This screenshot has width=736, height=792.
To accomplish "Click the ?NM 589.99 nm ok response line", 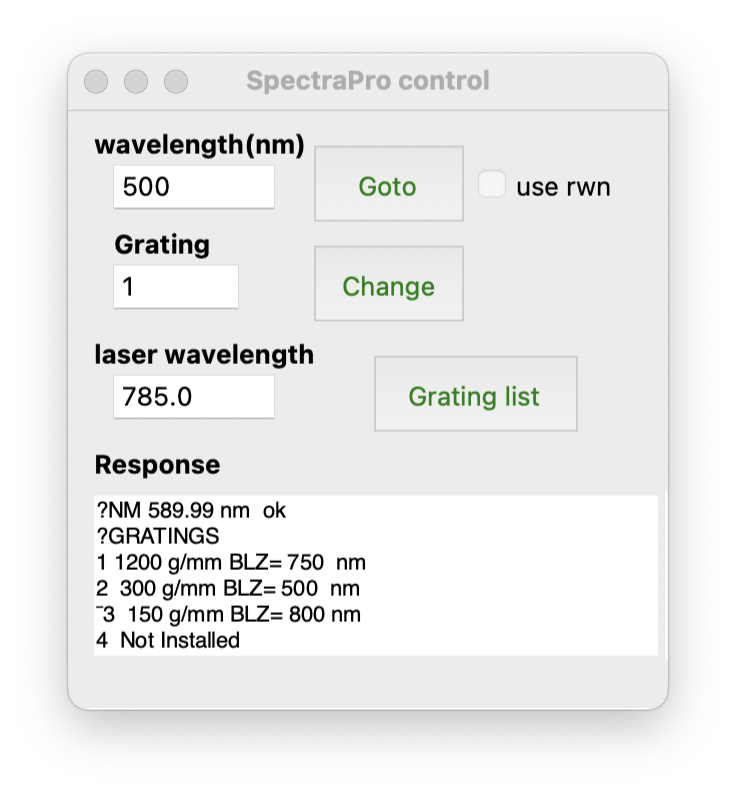I will [191, 511].
